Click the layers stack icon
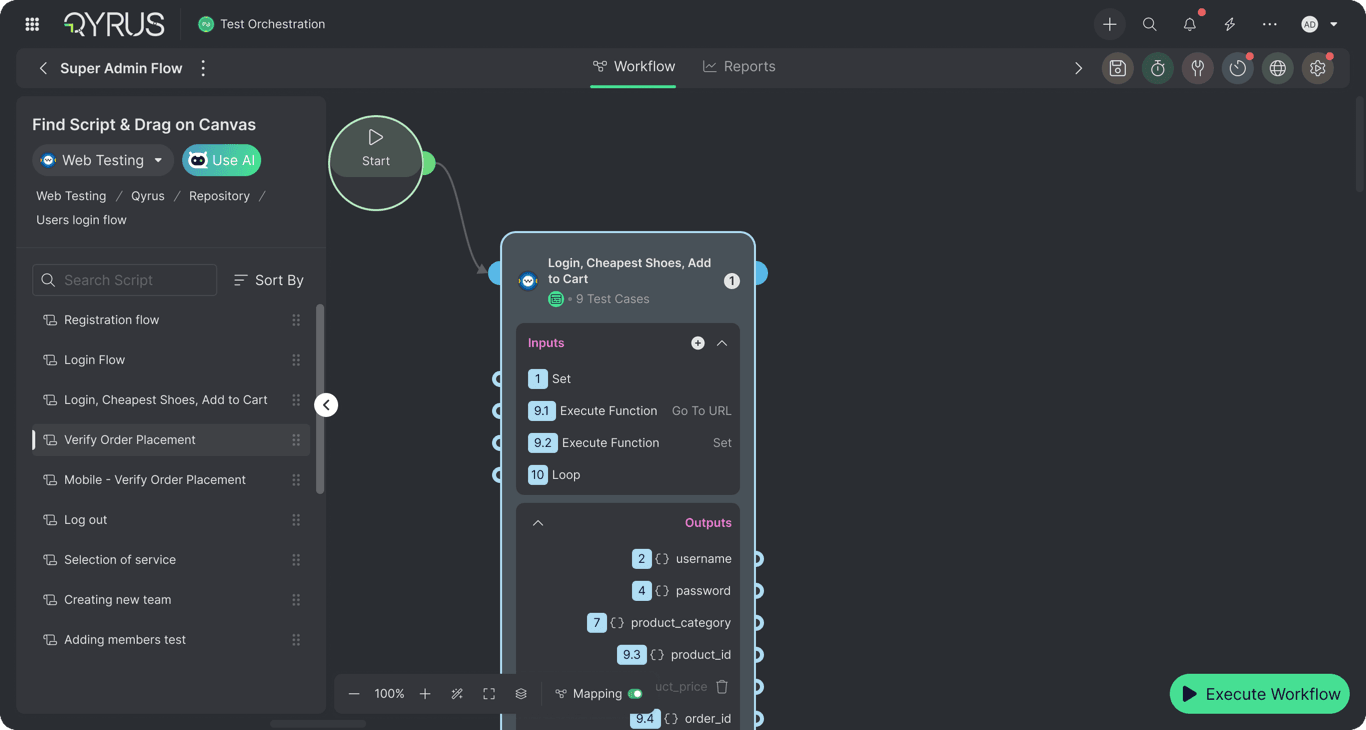1366x730 pixels. click(521, 694)
